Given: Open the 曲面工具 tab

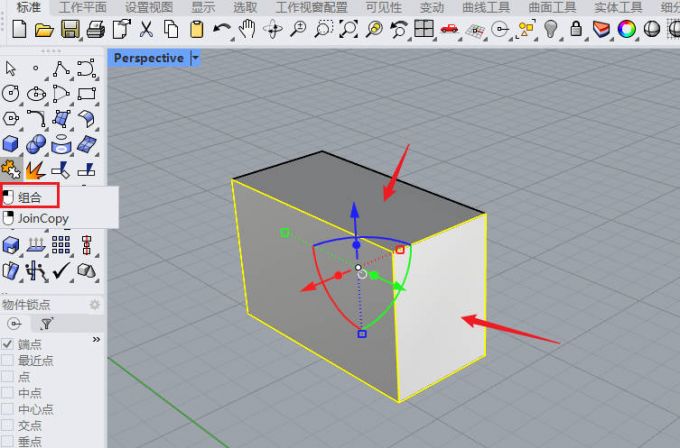Looking at the screenshot, I should (552, 7).
